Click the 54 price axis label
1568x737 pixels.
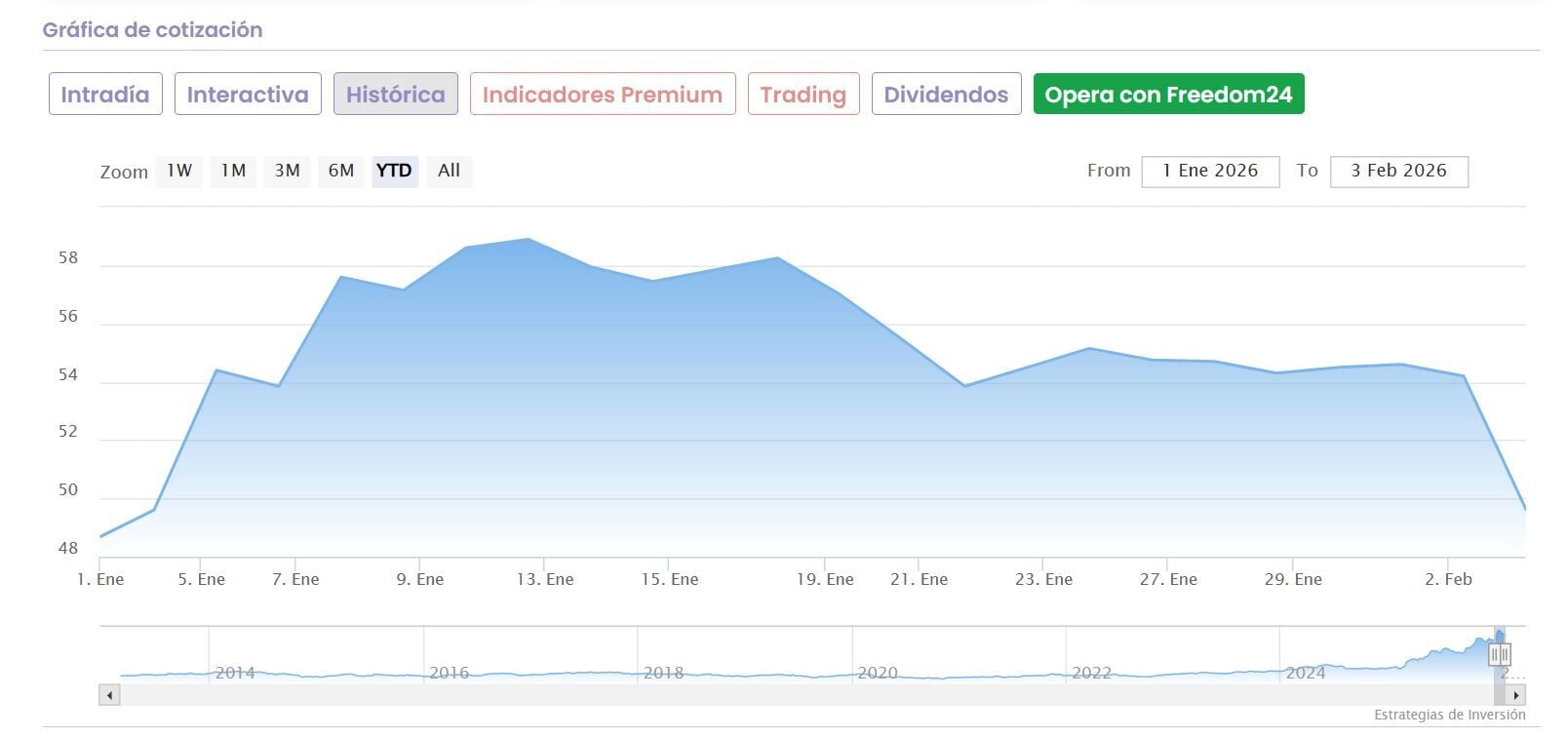pos(68,375)
